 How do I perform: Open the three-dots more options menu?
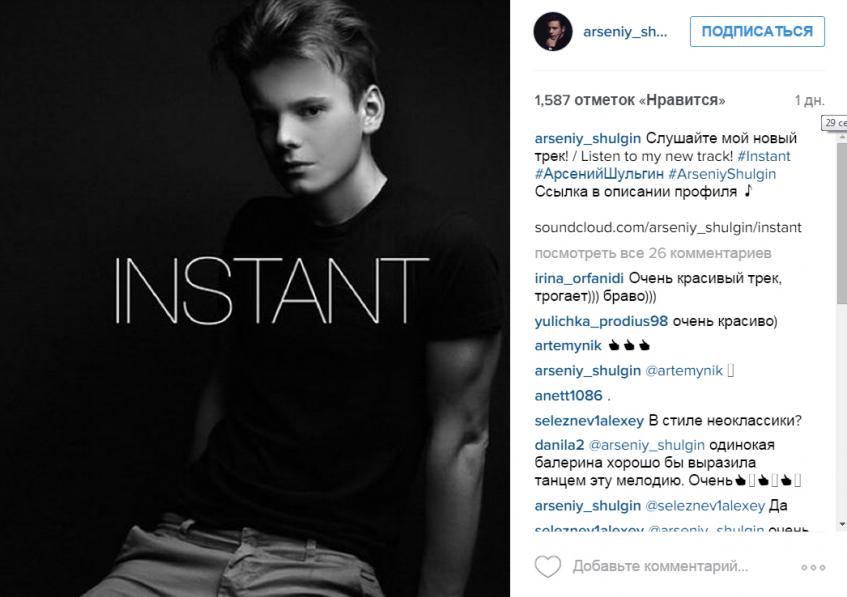[813, 567]
